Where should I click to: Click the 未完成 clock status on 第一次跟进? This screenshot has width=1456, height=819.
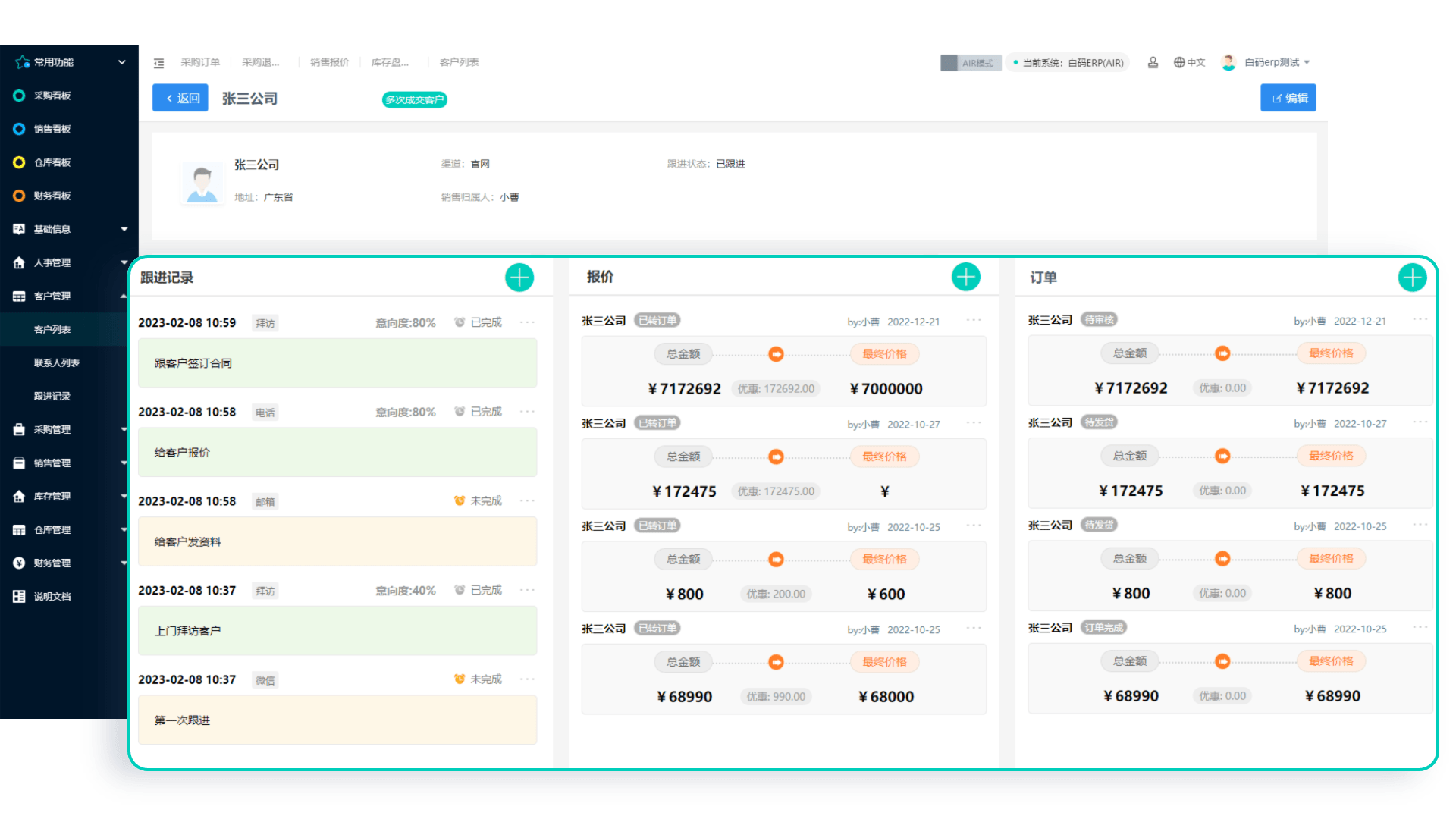(478, 679)
